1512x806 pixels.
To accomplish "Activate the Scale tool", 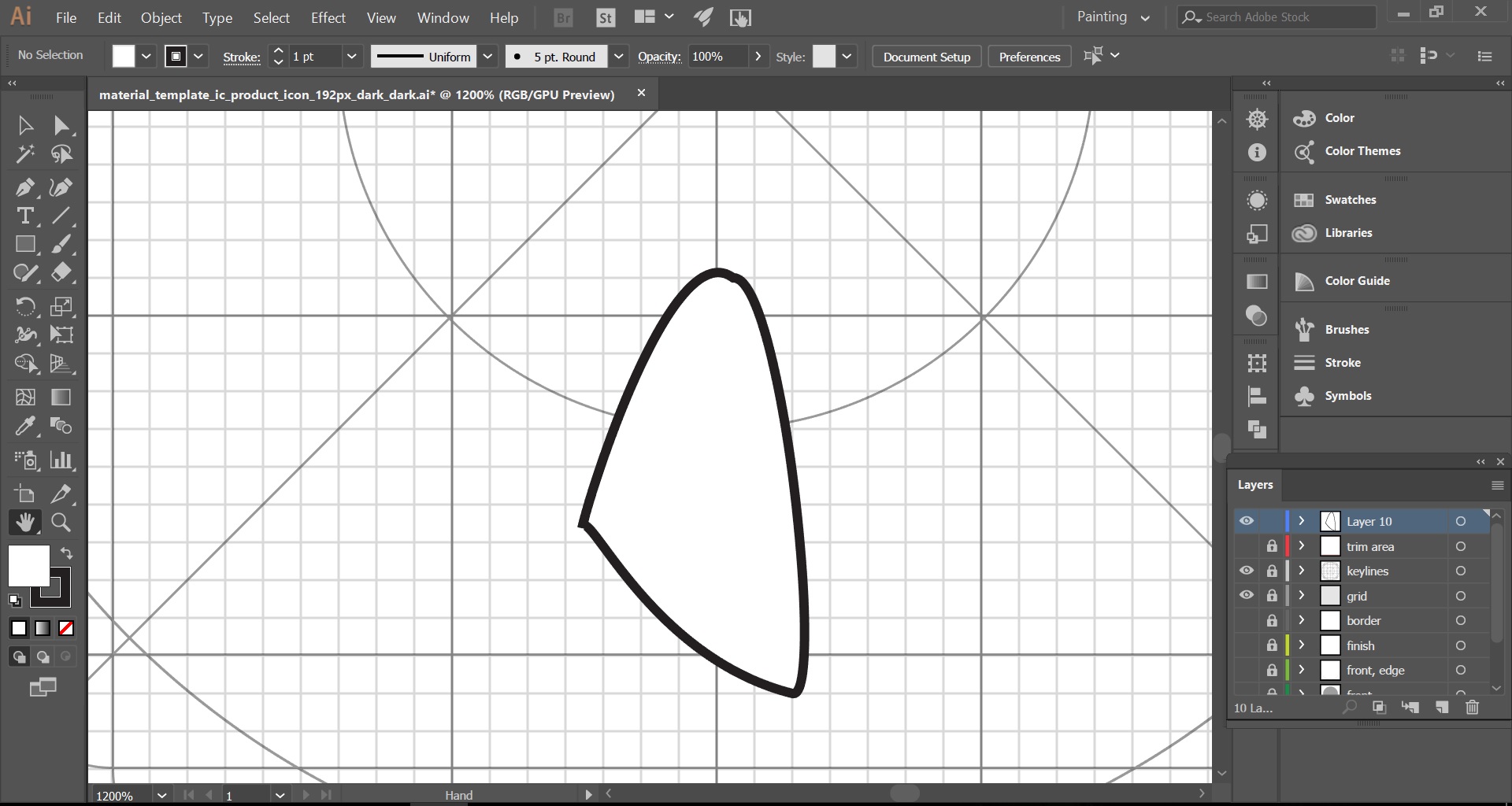I will [x=61, y=306].
